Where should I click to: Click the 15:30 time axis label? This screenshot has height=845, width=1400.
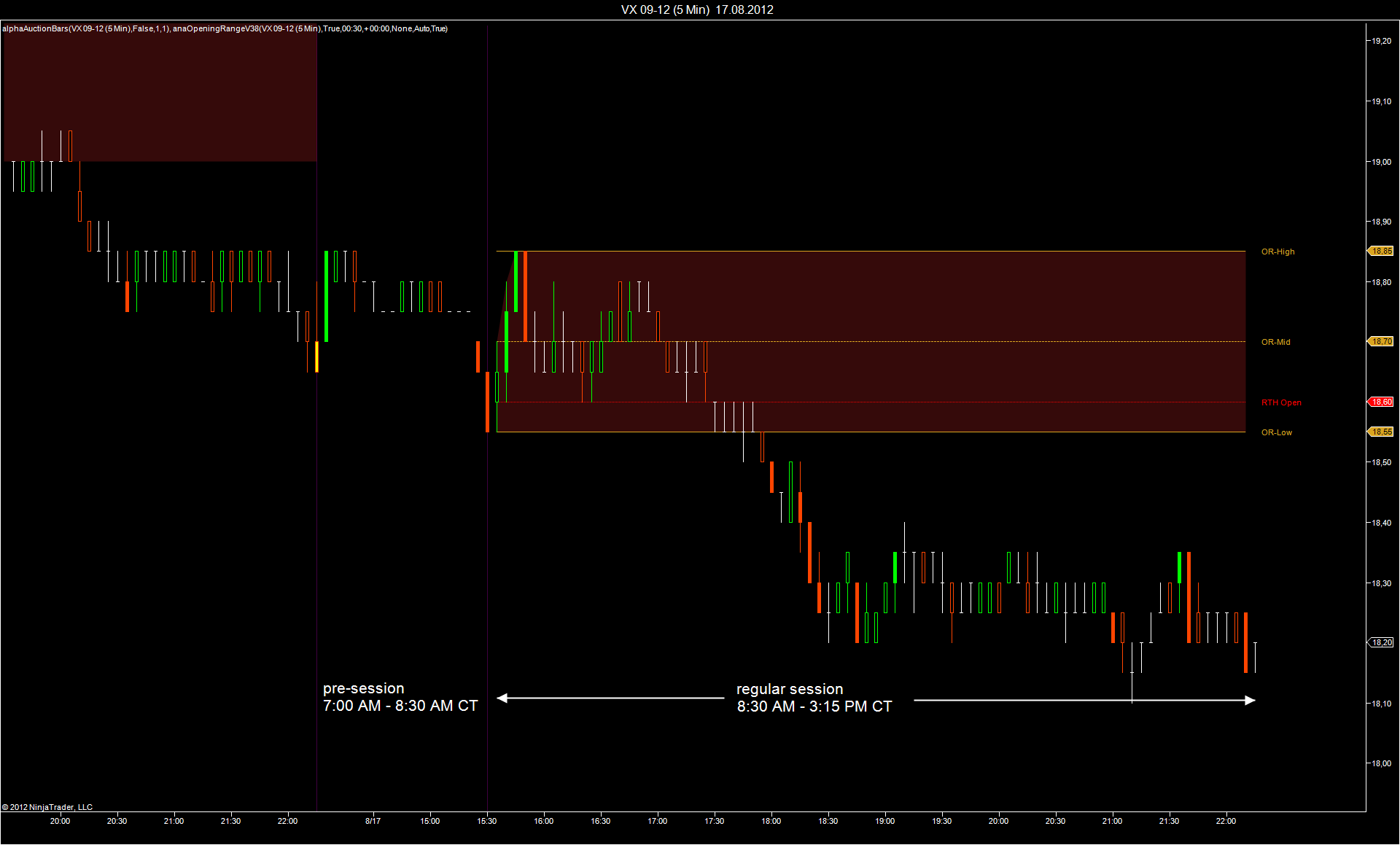tap(486, 821)
